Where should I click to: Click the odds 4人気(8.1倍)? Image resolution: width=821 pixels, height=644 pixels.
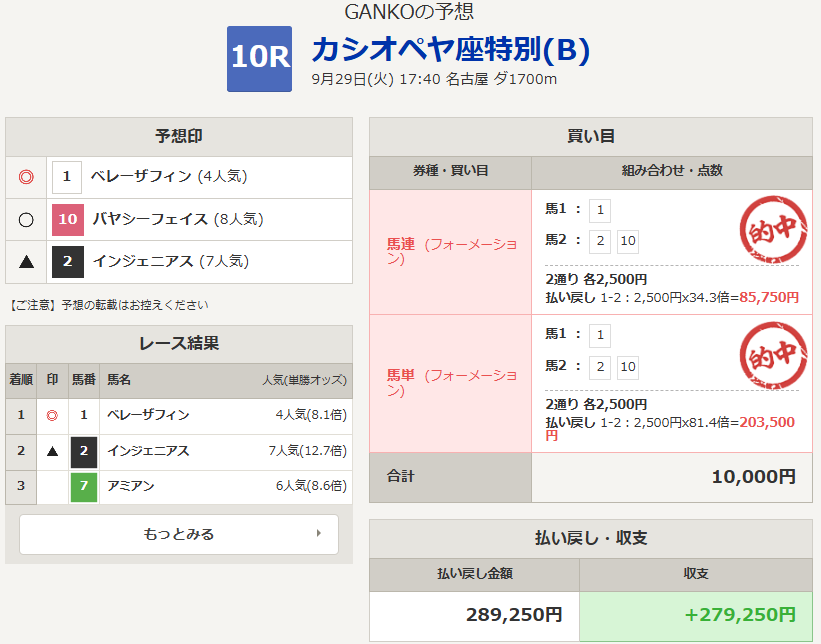pyautogui.click(x=311, y=415)
